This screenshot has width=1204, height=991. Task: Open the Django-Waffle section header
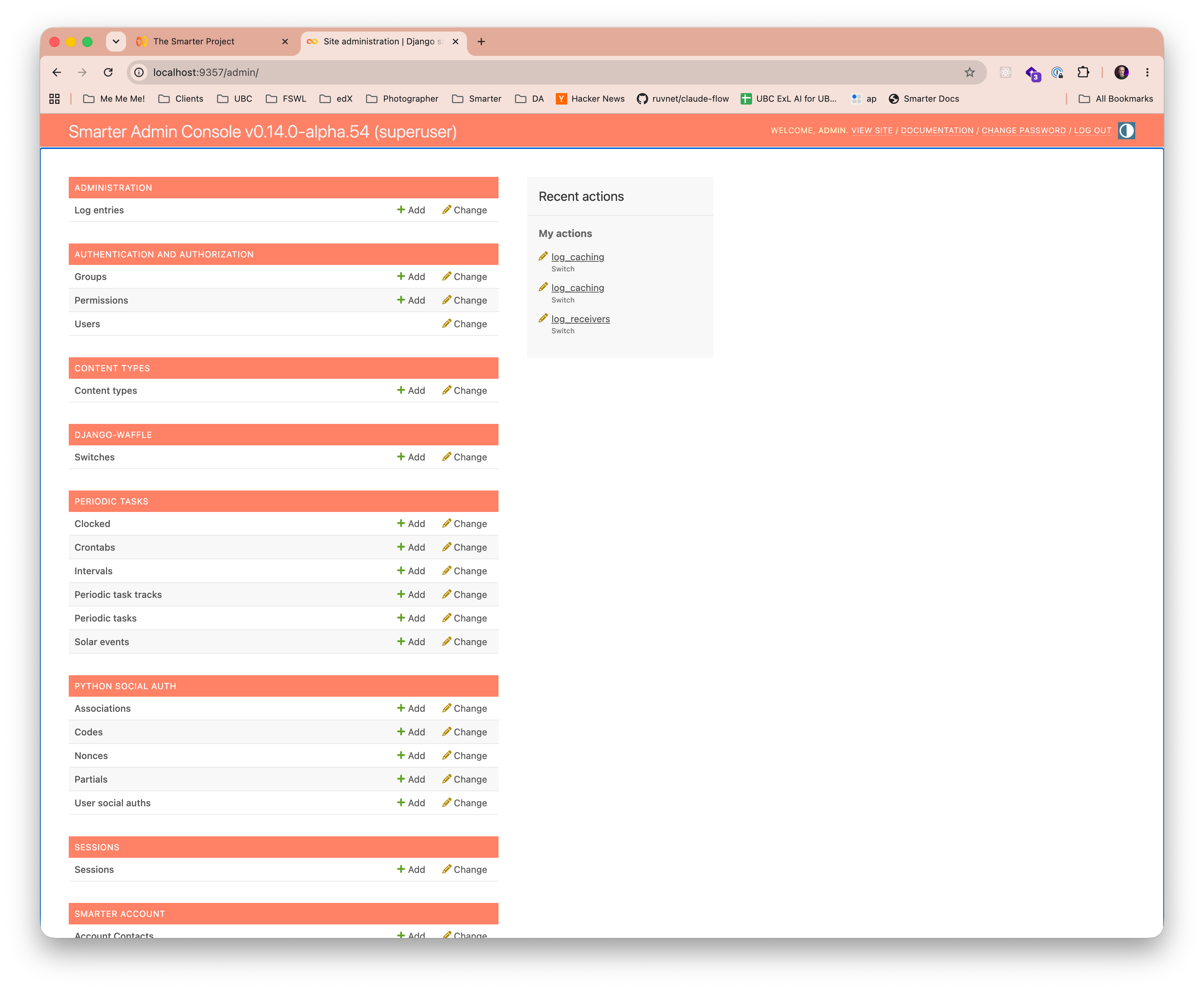point(113,435)
